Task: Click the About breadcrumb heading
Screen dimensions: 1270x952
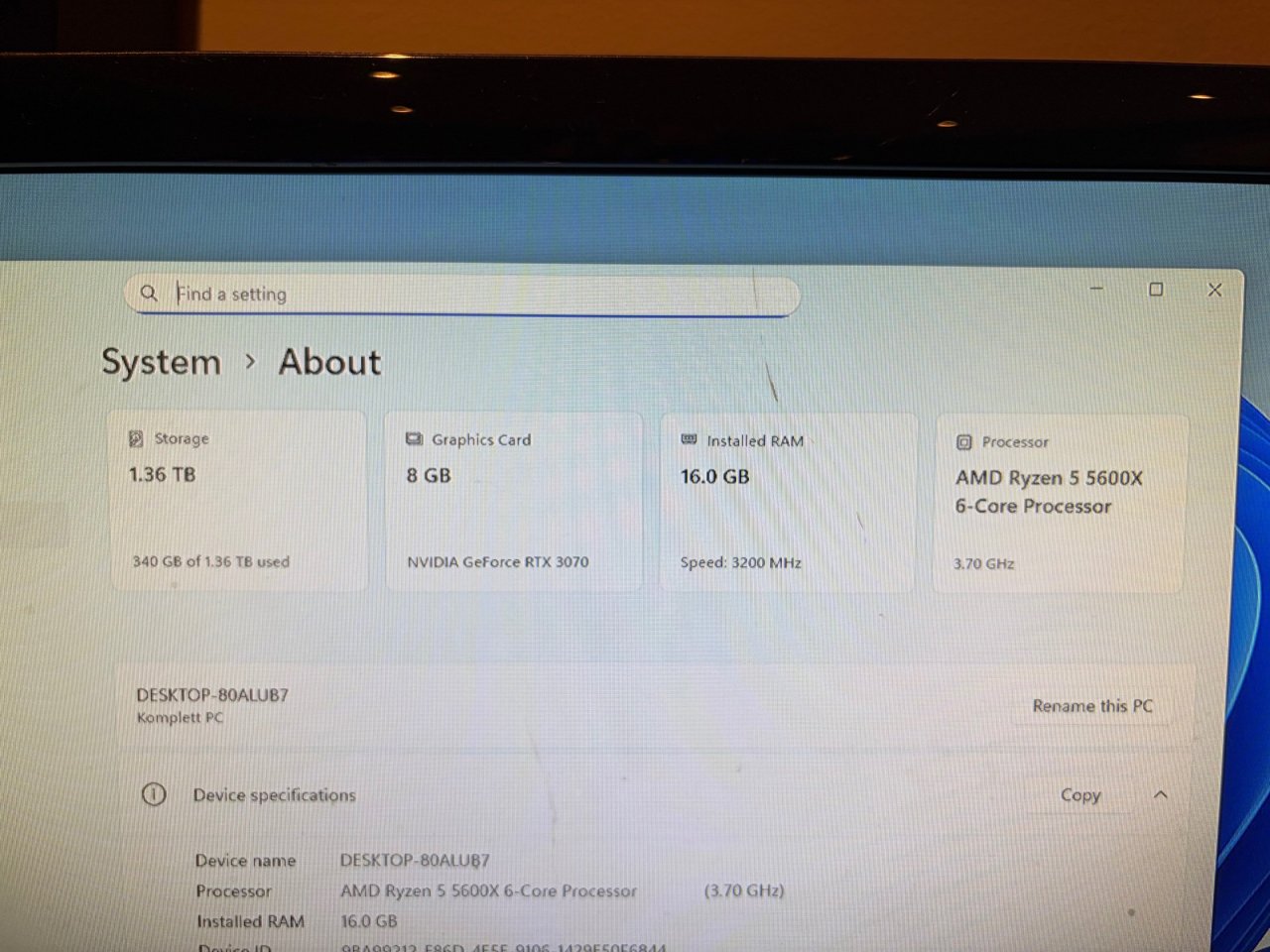Action: tap(329, 362)
